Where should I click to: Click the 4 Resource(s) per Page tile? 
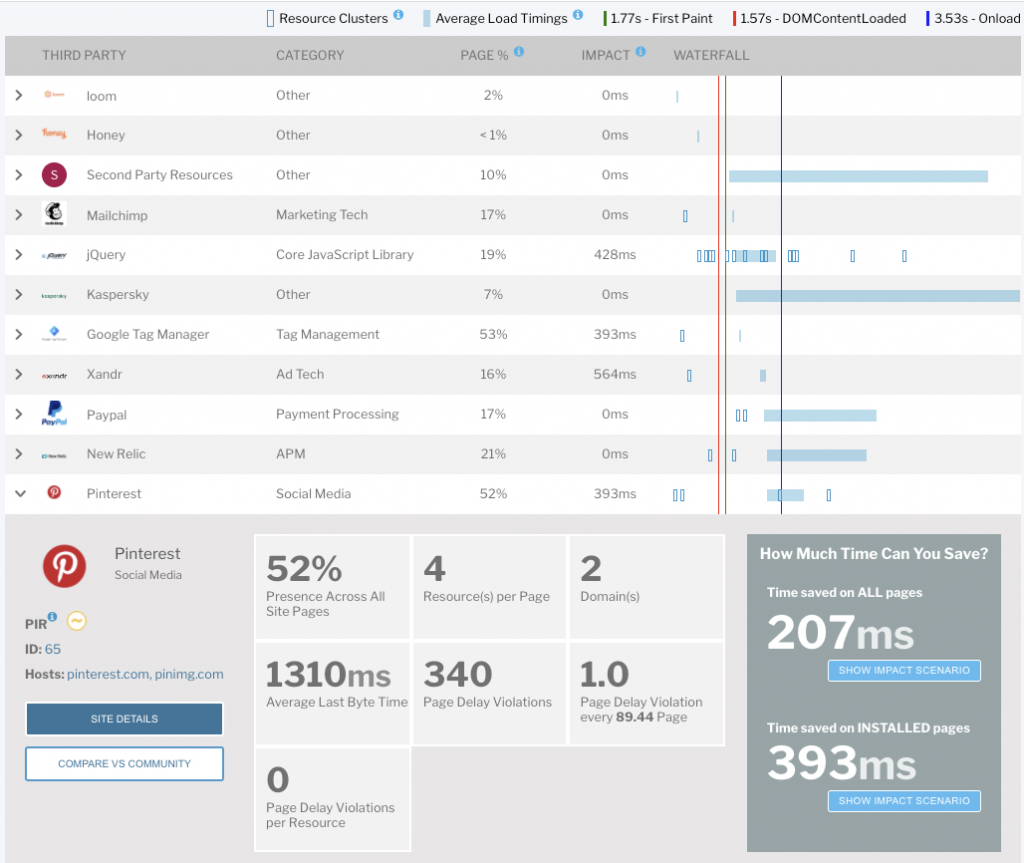click(x=489, y=587)
